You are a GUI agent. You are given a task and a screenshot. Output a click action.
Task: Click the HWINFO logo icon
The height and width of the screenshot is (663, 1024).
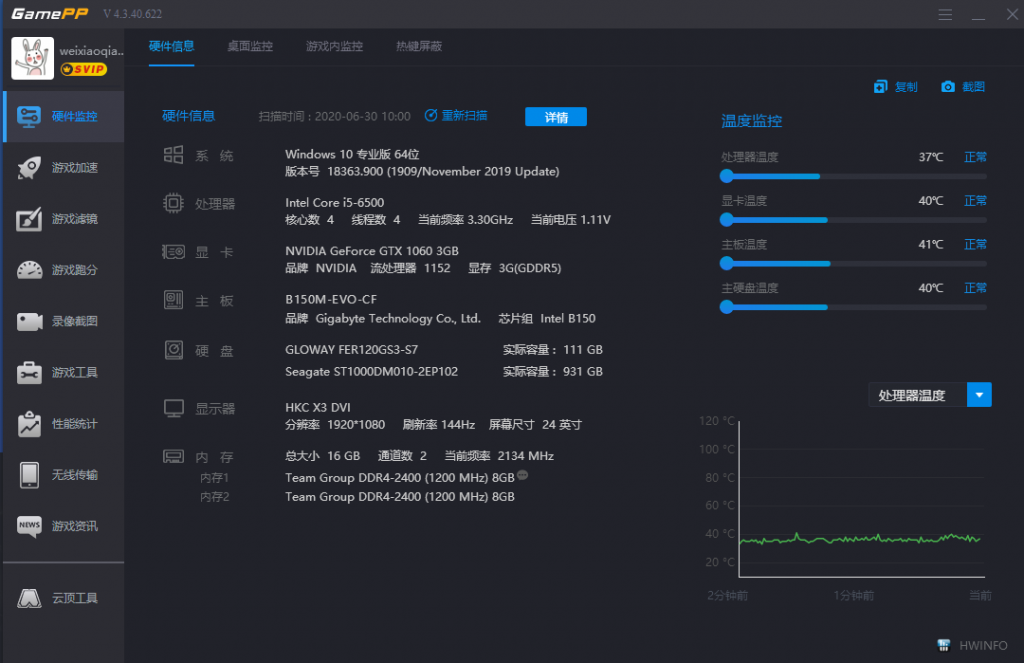(943, 645)
